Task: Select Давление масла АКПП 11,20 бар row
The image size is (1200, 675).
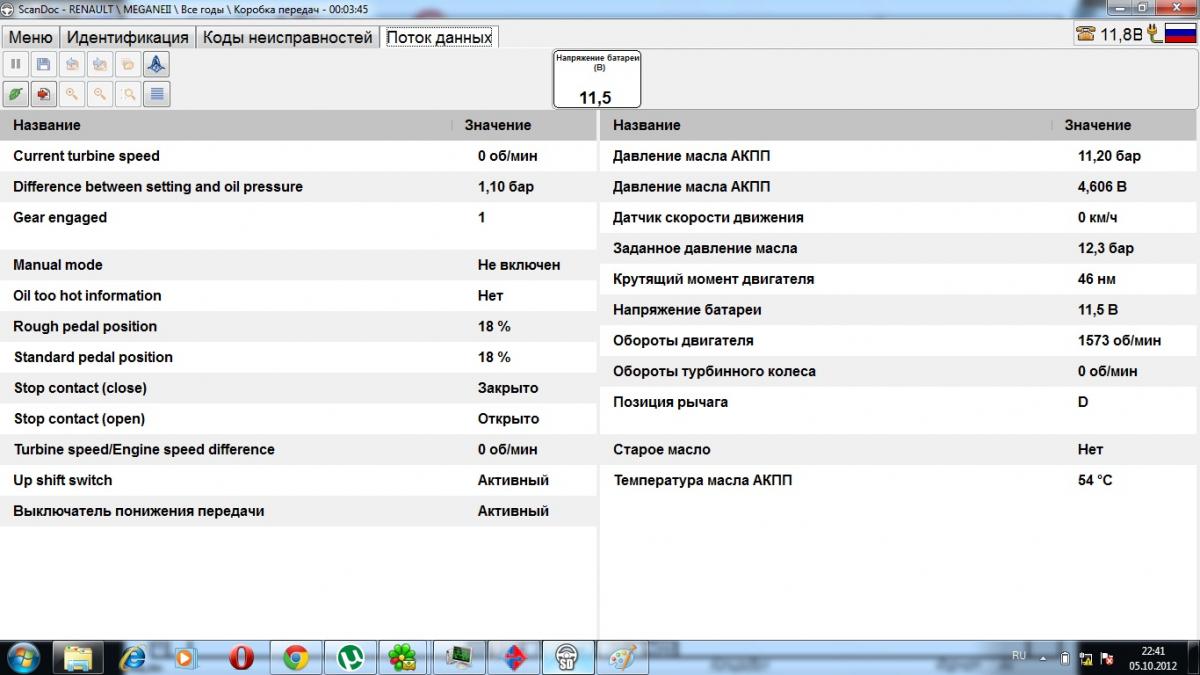Action: 898,156
